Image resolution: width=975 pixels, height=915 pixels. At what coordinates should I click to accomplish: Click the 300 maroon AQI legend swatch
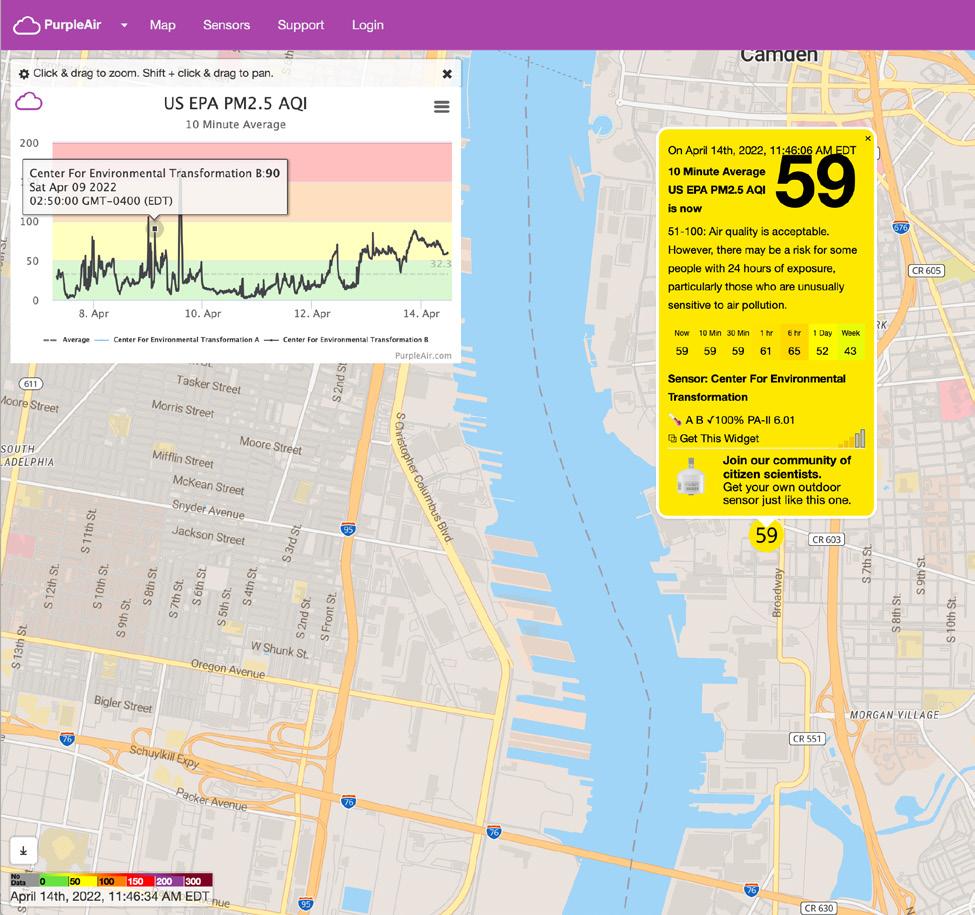[198, 881]
